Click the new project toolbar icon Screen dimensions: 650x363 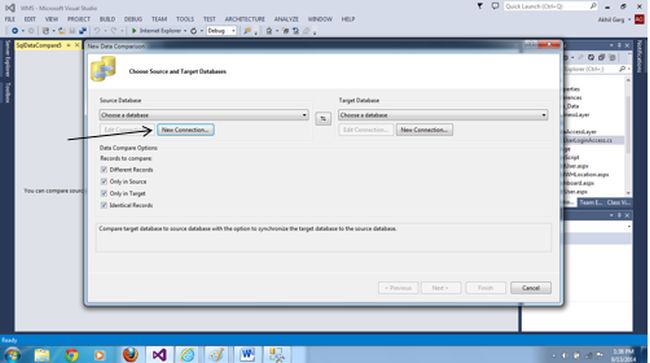46,31
